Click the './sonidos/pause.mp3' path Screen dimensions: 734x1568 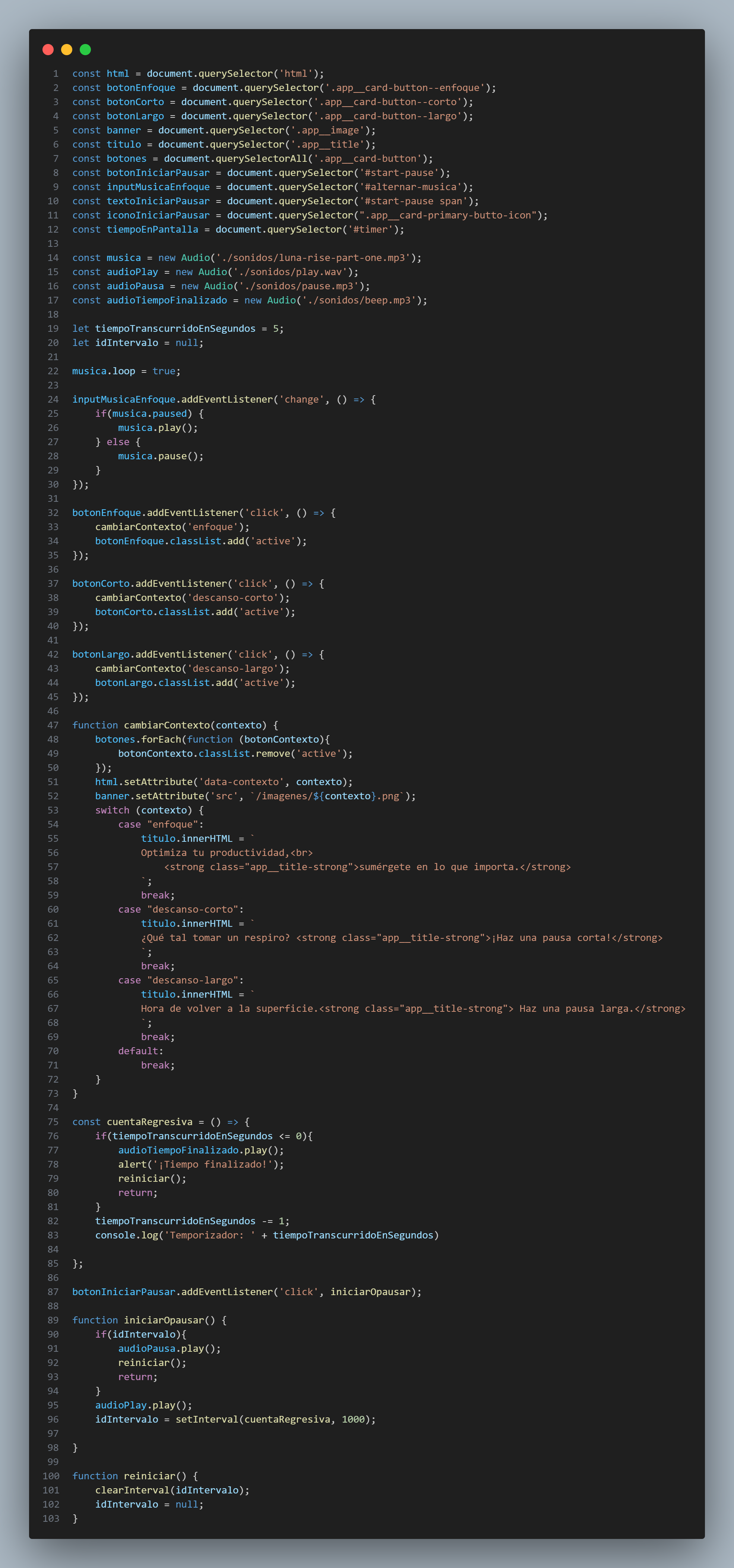pos(298,286)
